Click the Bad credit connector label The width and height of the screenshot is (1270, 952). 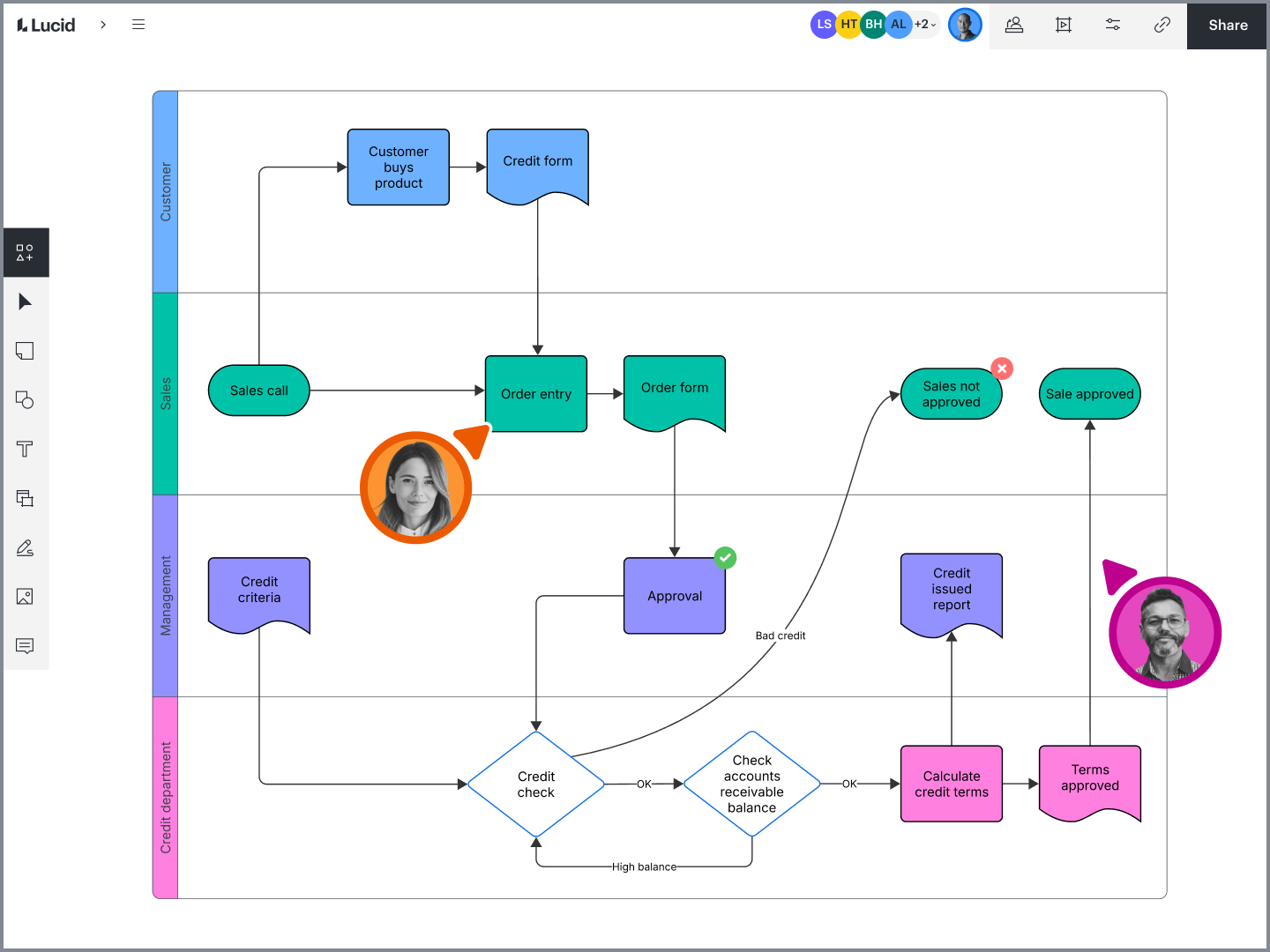point(781,636)
